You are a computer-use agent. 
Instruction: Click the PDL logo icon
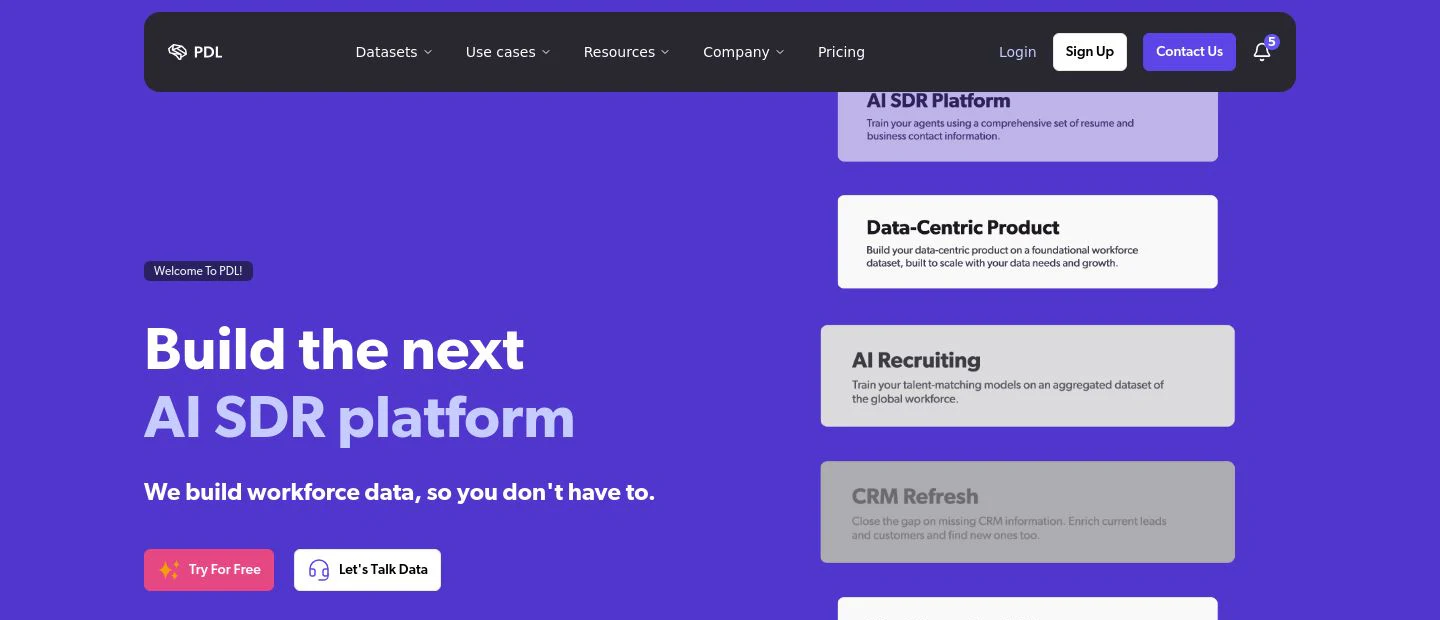pos(178,52)
